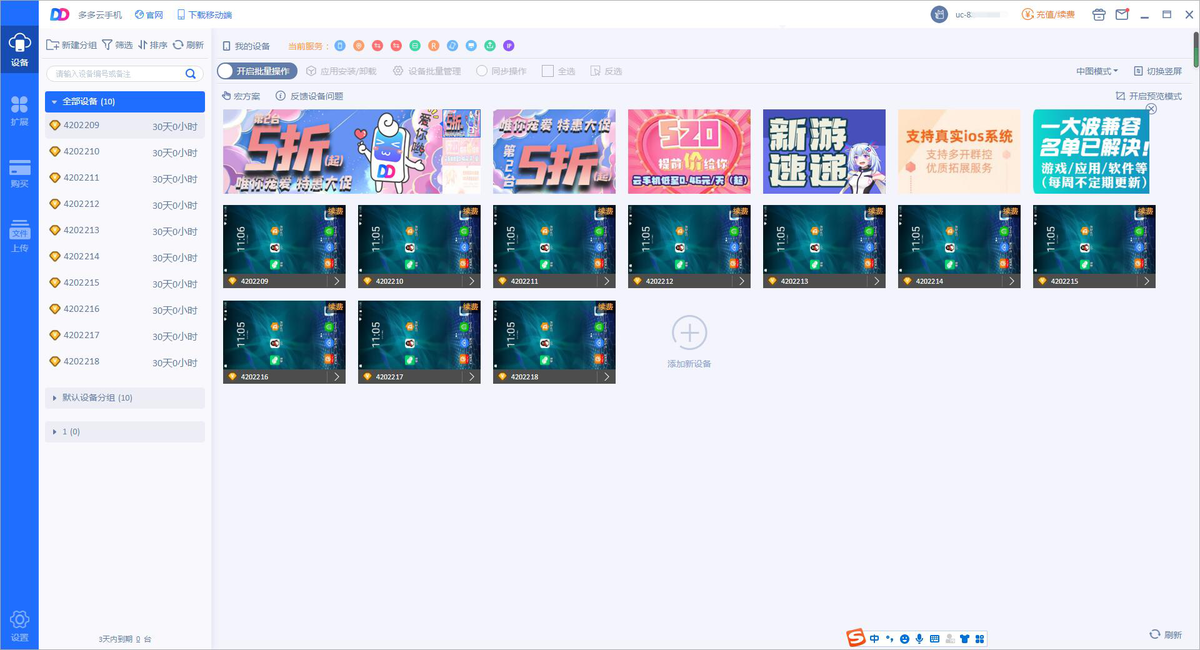The image size is (1200, 650).
Task: Open the 4202213 device screen thumbnail
Action: (824, 240)
